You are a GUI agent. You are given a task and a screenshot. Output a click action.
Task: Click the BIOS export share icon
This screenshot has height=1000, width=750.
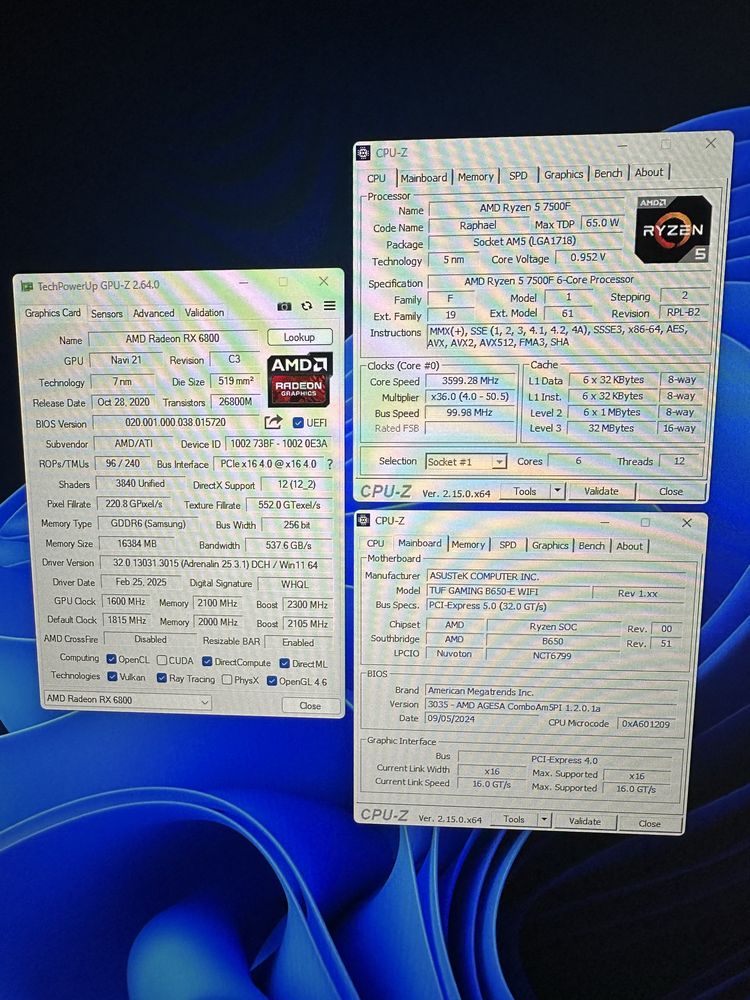[273, 422]
